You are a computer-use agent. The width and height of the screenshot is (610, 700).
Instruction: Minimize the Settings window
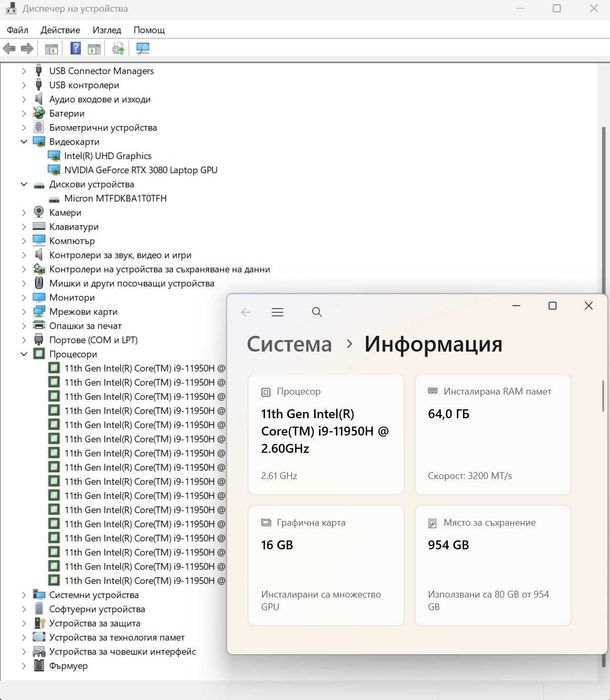click(x=516, y=306)
